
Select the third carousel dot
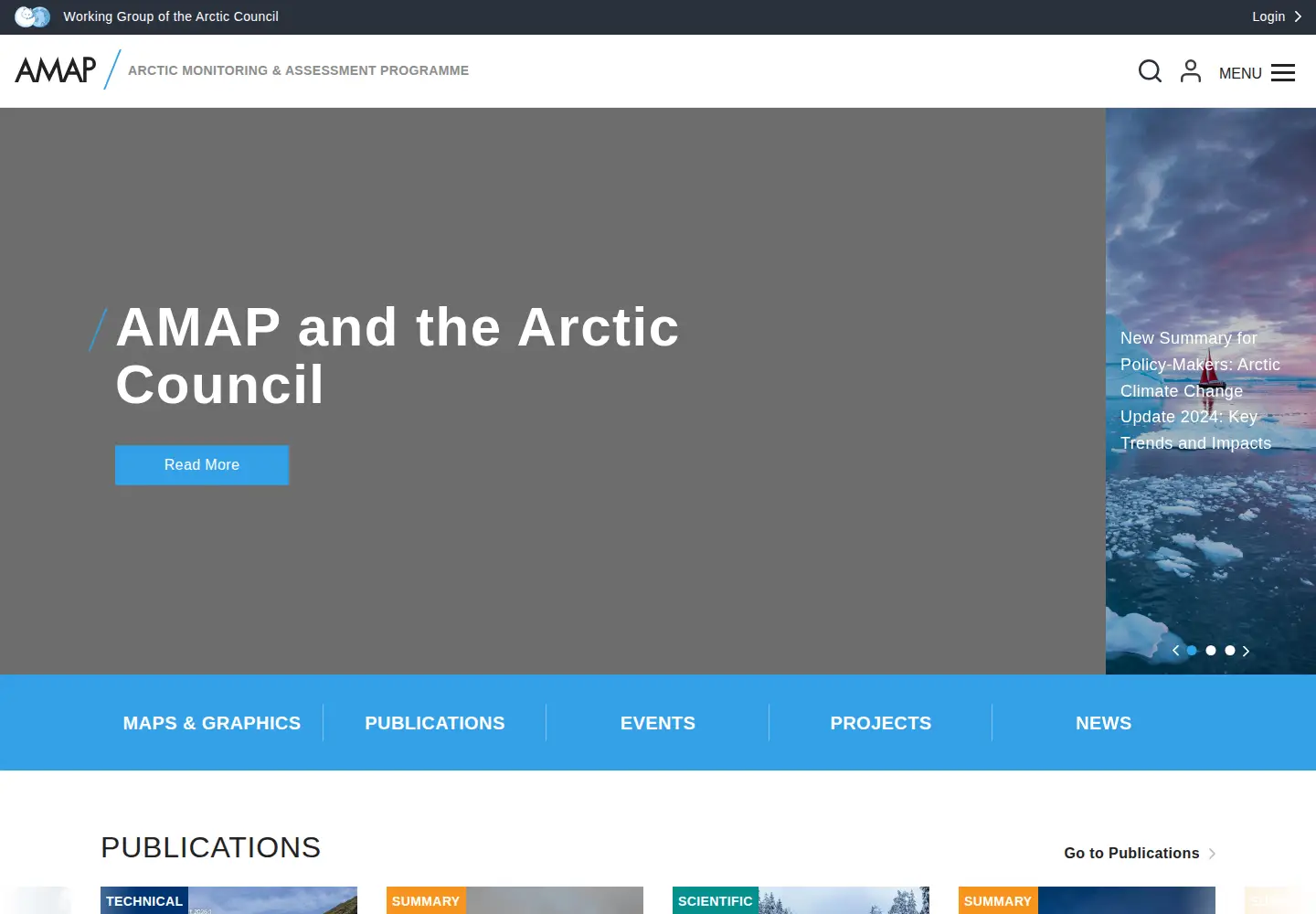(x=1230, y=651)
